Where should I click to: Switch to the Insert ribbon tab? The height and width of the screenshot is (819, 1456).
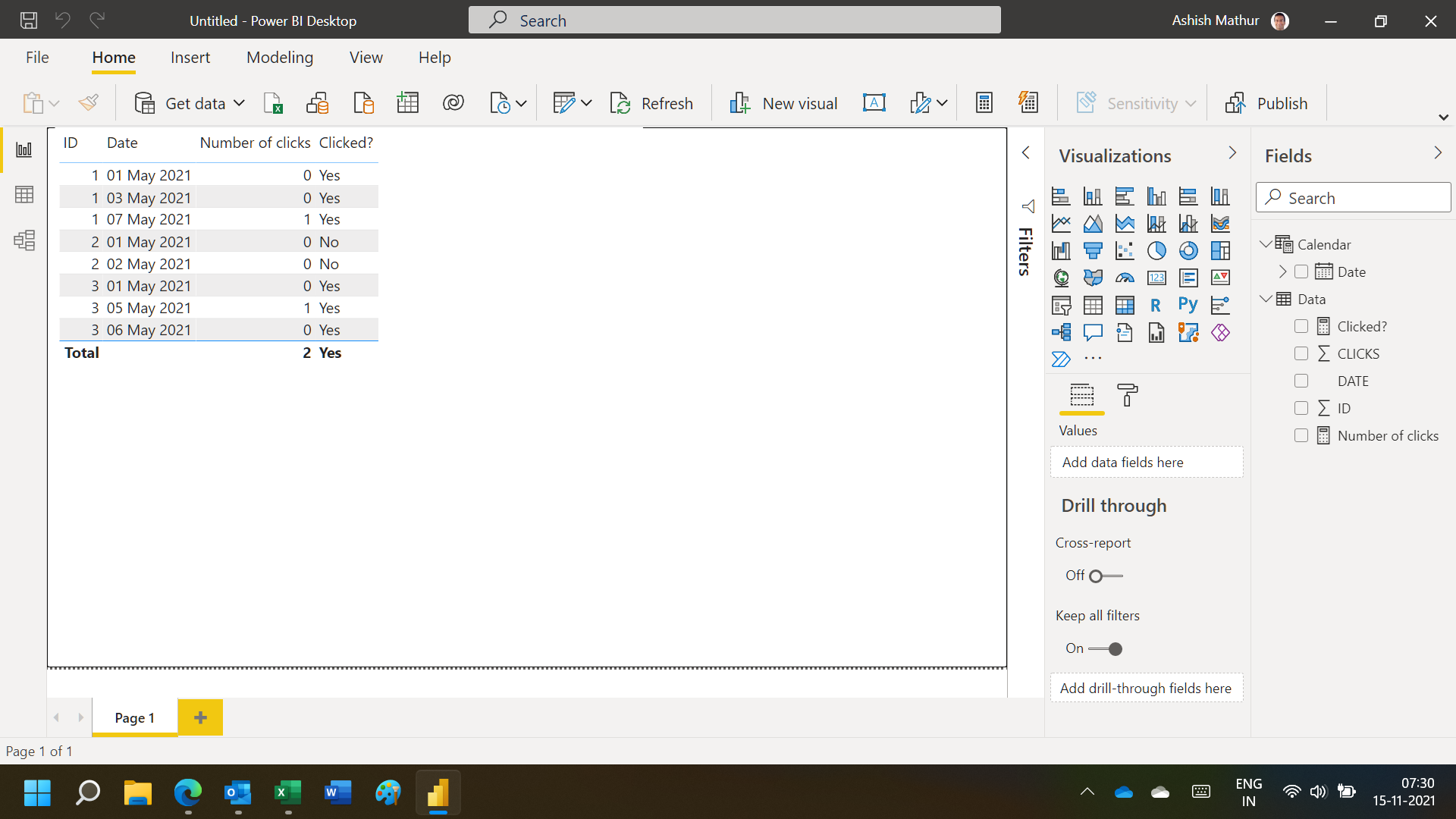pyautogui.click(x=190, y=58)
